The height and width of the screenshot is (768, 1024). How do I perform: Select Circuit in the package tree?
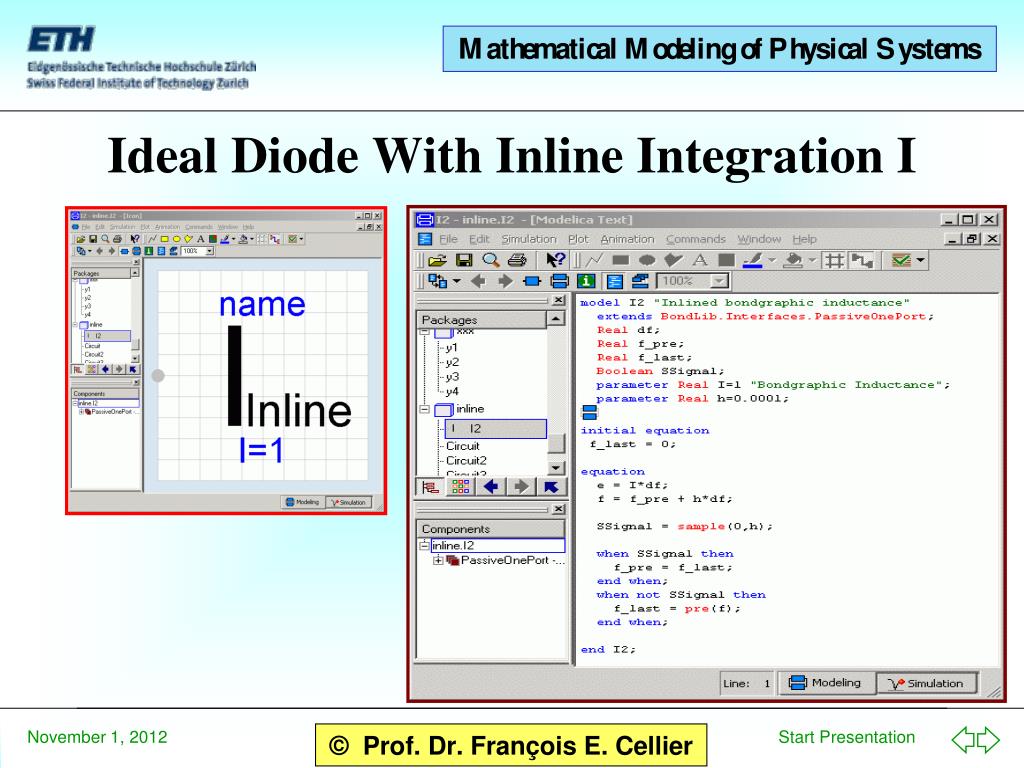[462, 446]
